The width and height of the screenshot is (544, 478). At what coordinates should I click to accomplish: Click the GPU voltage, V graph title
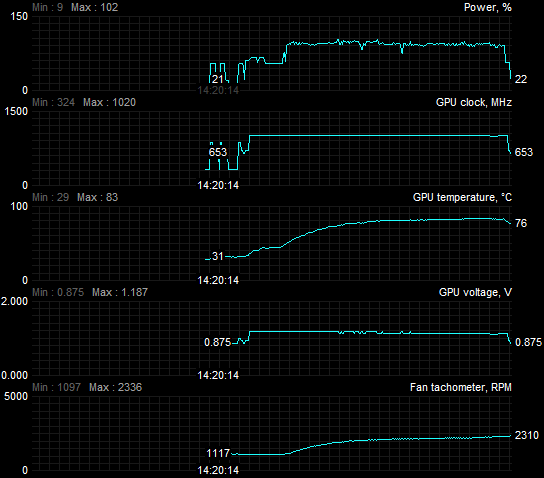[x=475, y=292]
